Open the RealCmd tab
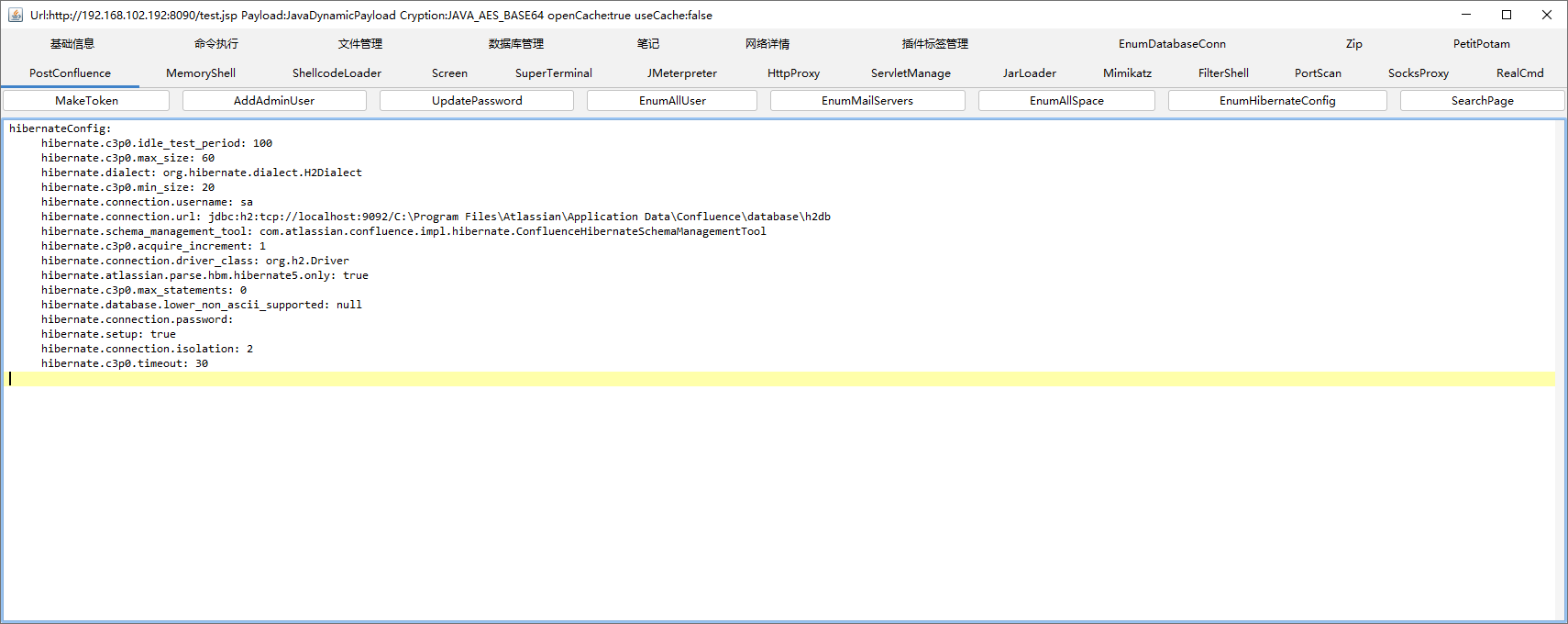This screenshot has width=1568, height=624. click(x=1519, y=73)
